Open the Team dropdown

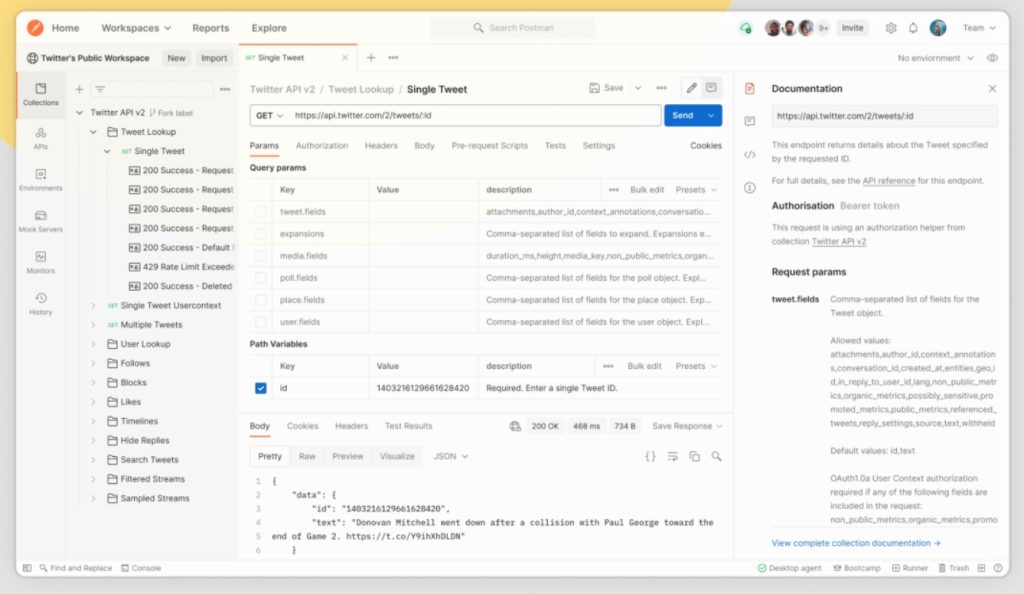979,28
